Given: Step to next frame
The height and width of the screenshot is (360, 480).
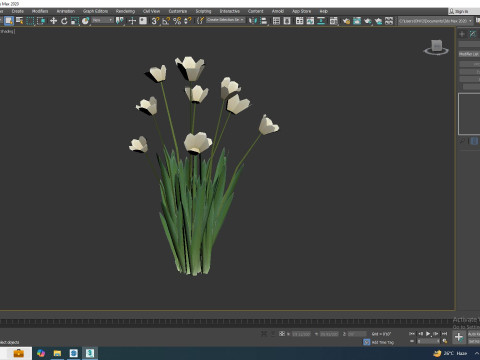Looking at the screenshot, I should click(436, 333).
